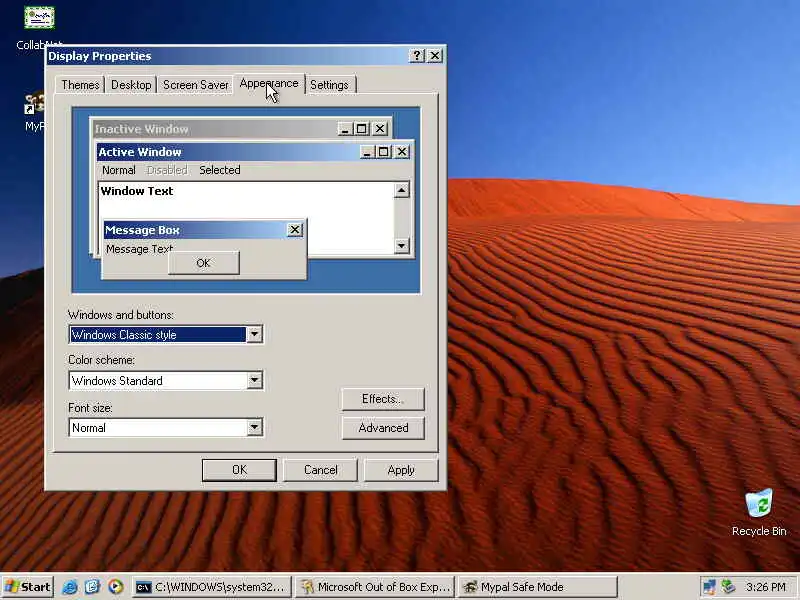Click the preview Disabled menu item
Screen dimensions: 800x600
coord(167,170)
